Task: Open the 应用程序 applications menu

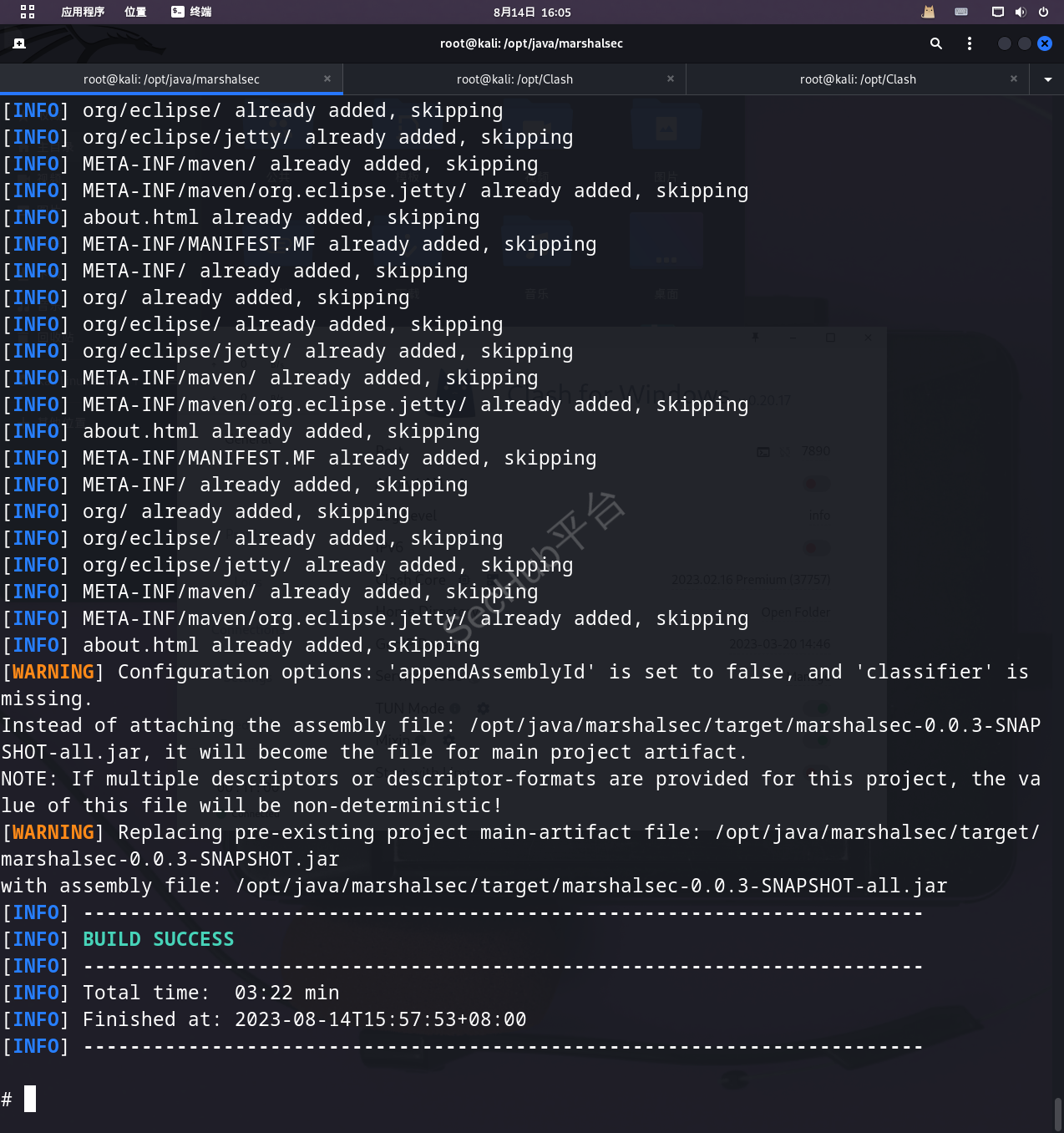Action: click(x=83, y=12)
